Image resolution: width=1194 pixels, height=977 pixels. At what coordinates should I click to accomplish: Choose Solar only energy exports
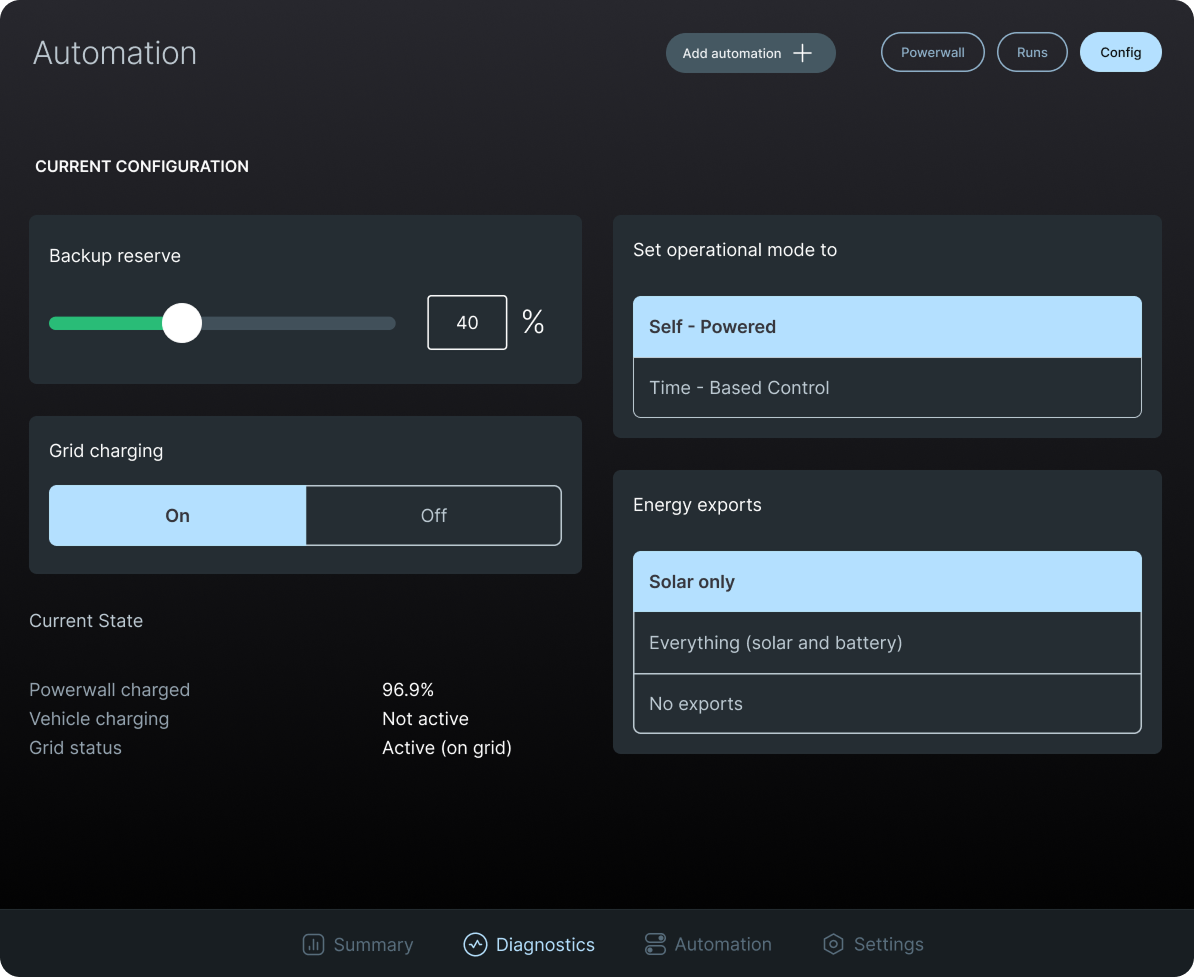(x=887, y=582)
